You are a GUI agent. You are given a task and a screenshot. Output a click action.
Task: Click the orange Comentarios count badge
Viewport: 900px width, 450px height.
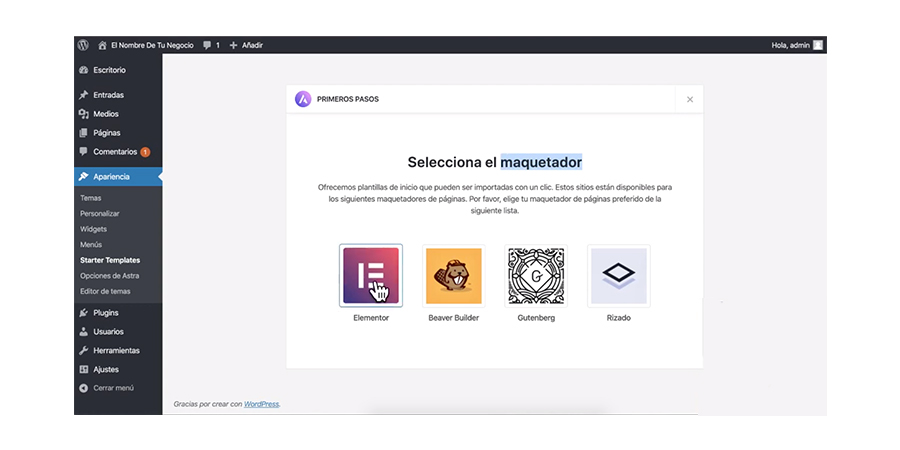point(145,152)
